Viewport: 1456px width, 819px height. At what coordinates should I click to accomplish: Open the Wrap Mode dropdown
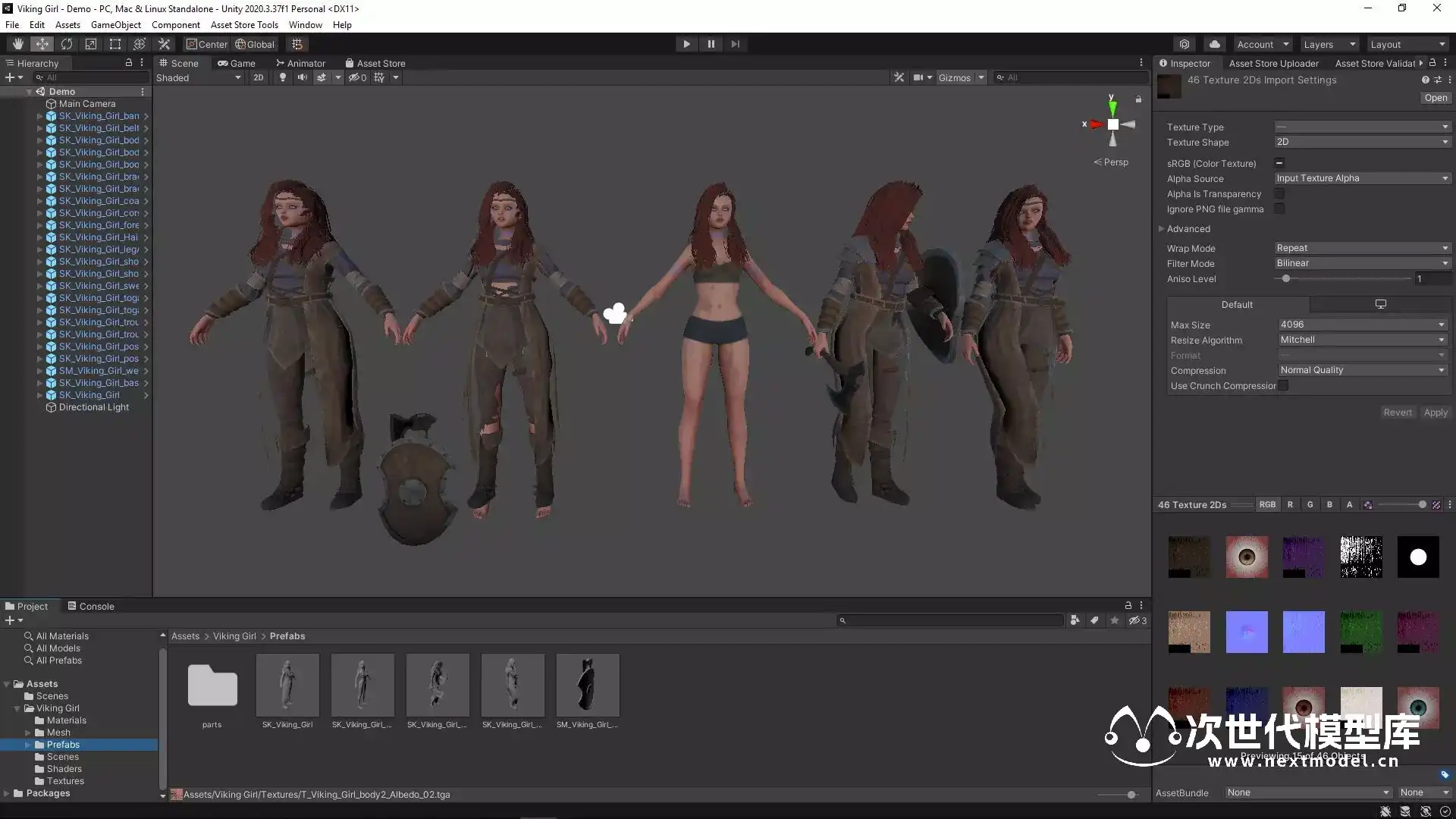(1362, 248)
